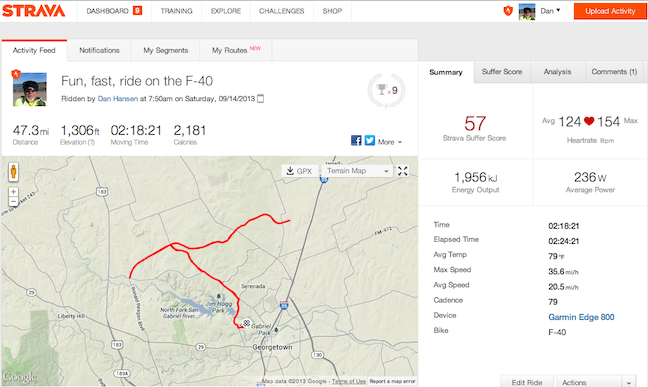This screenshot has width=648, height=387.
Task: Zoom in on the map
Action: point(13,192)
